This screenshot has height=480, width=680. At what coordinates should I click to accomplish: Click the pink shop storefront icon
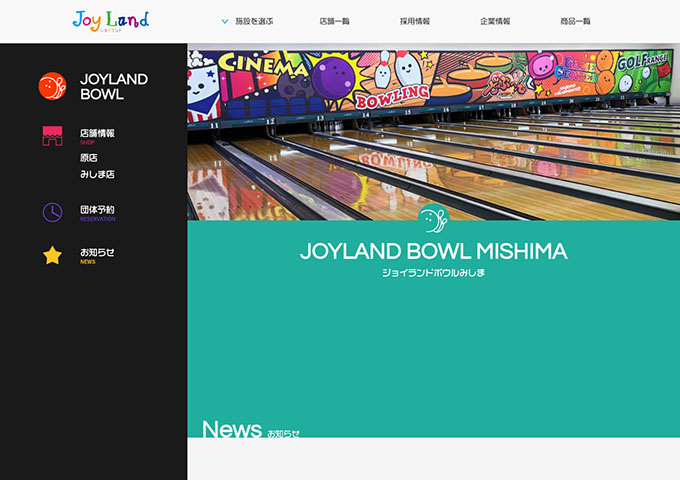pos(52,136)
